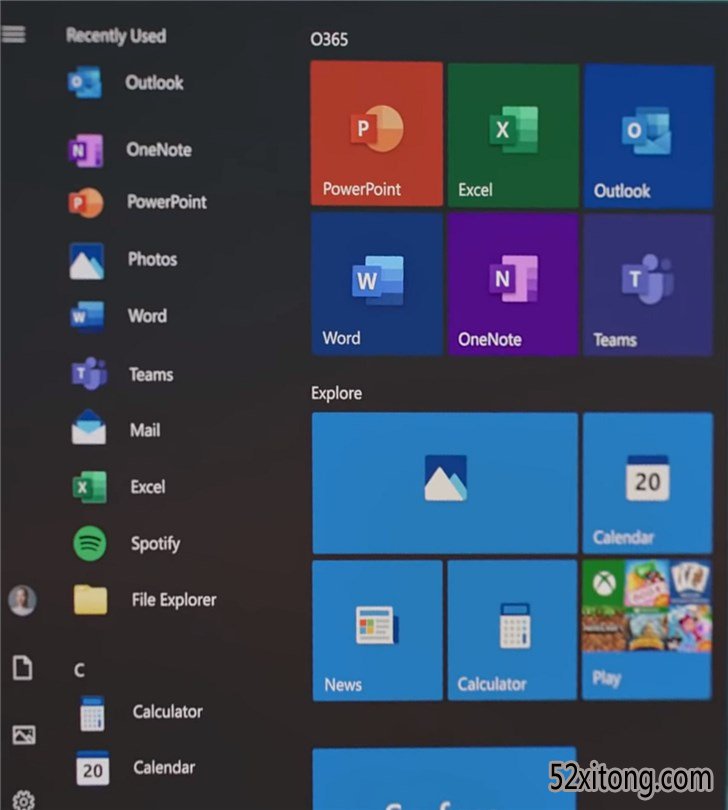The width and height of the screenshot is (728, 810).
Task: Open the Mail app icon
Action: point(89,428)
